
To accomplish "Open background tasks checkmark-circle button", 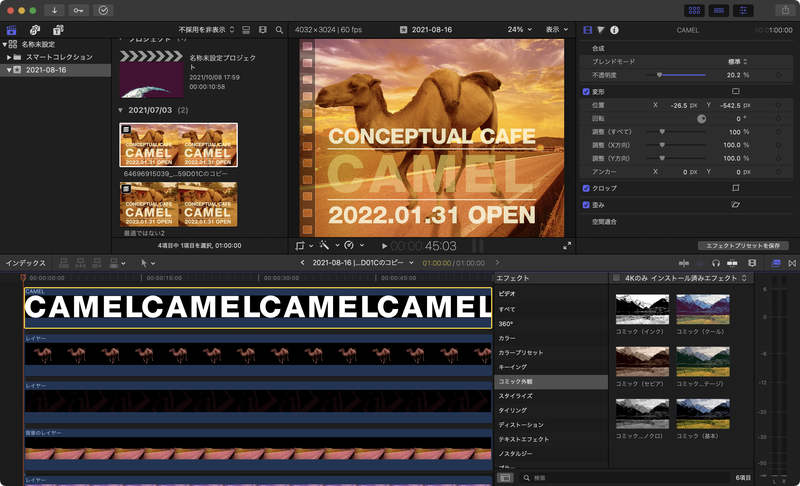I will pos(103,10).
